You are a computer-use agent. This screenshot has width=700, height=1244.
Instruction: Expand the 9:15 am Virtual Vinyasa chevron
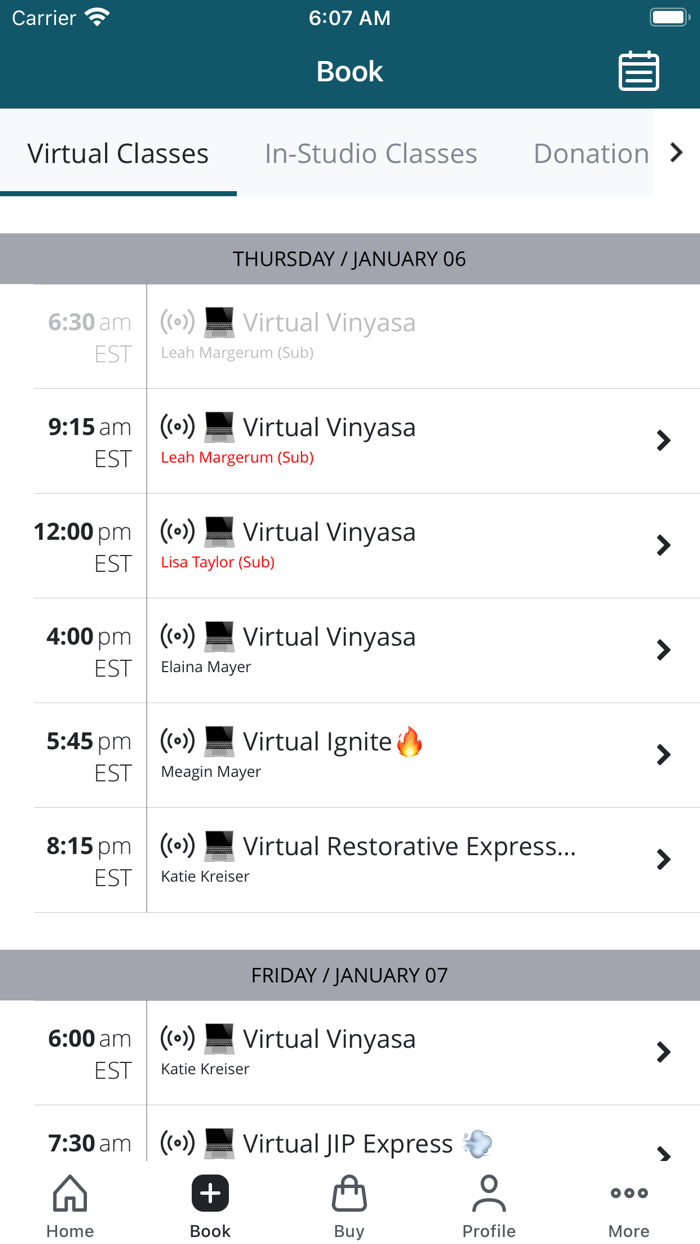click(663, 441)
